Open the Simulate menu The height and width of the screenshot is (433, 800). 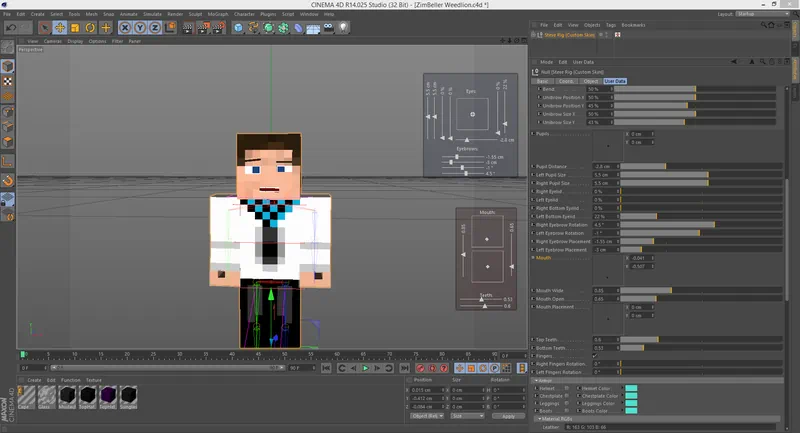click(152, 14)
